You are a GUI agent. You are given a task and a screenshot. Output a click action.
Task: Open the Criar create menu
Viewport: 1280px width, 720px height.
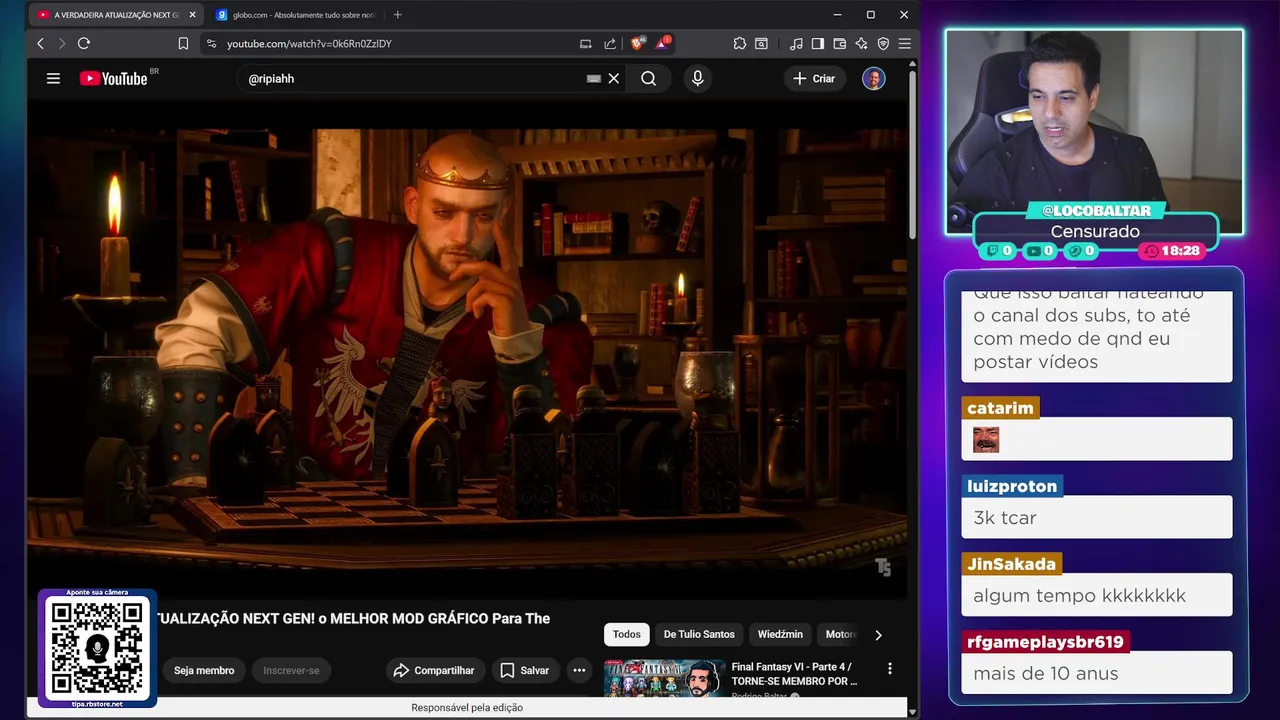814,78
